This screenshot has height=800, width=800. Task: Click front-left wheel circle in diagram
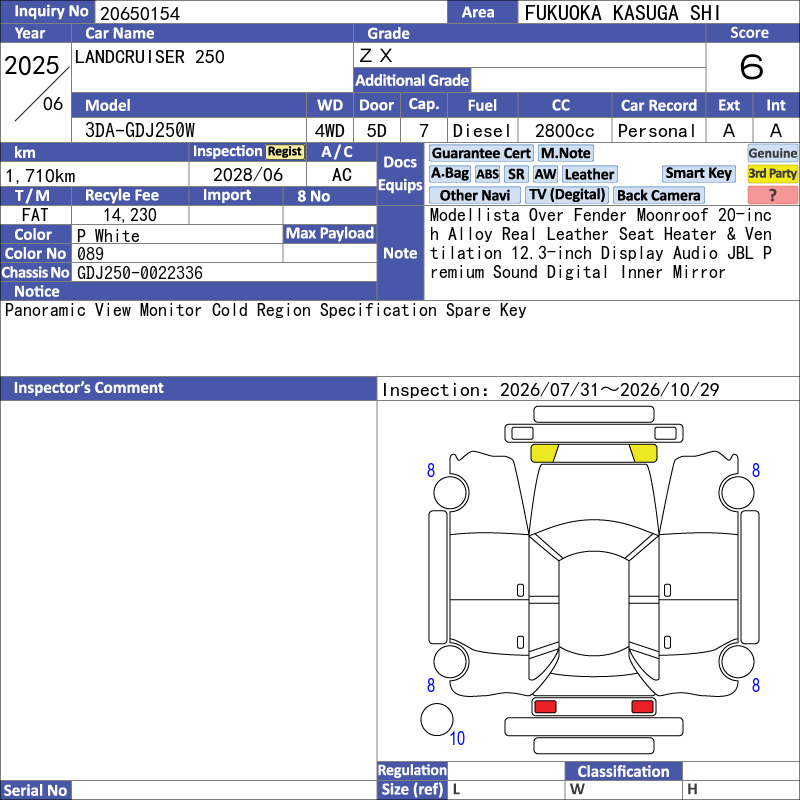point(451,492)
